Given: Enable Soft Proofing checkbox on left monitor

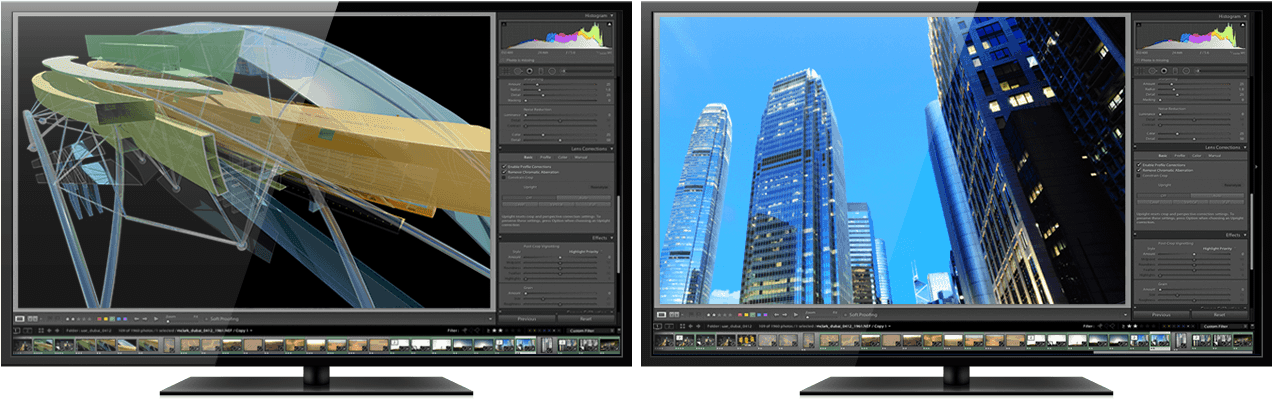Looking at the screenshot, I should 206,319.
